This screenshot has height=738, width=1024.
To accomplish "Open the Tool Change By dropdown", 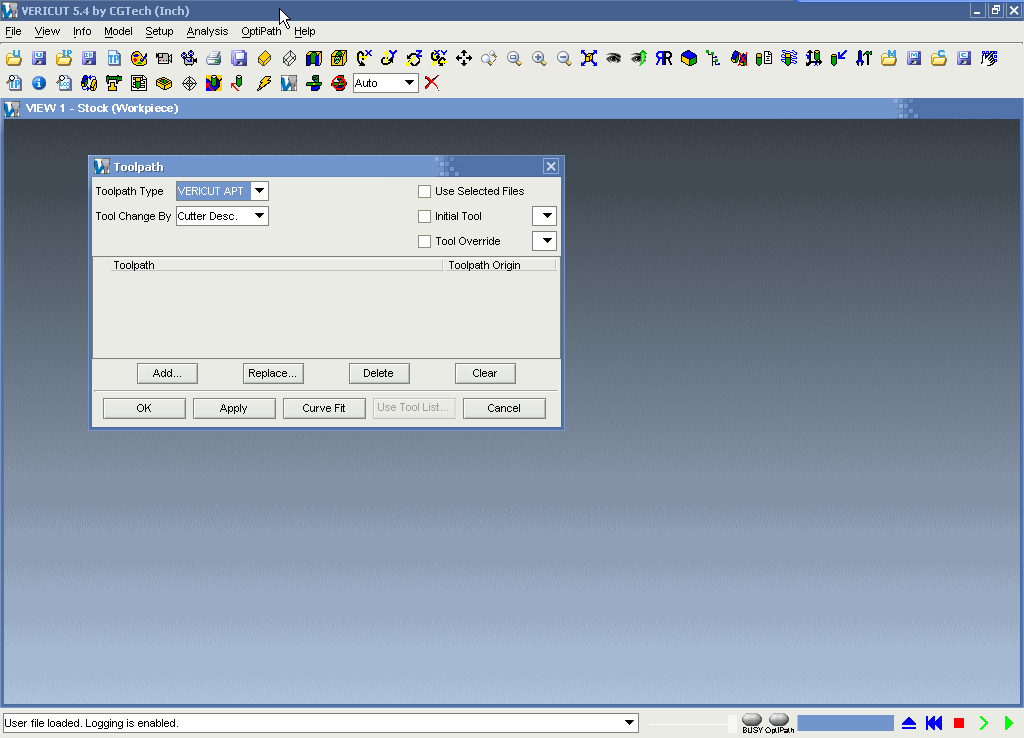I will [259, 216].
